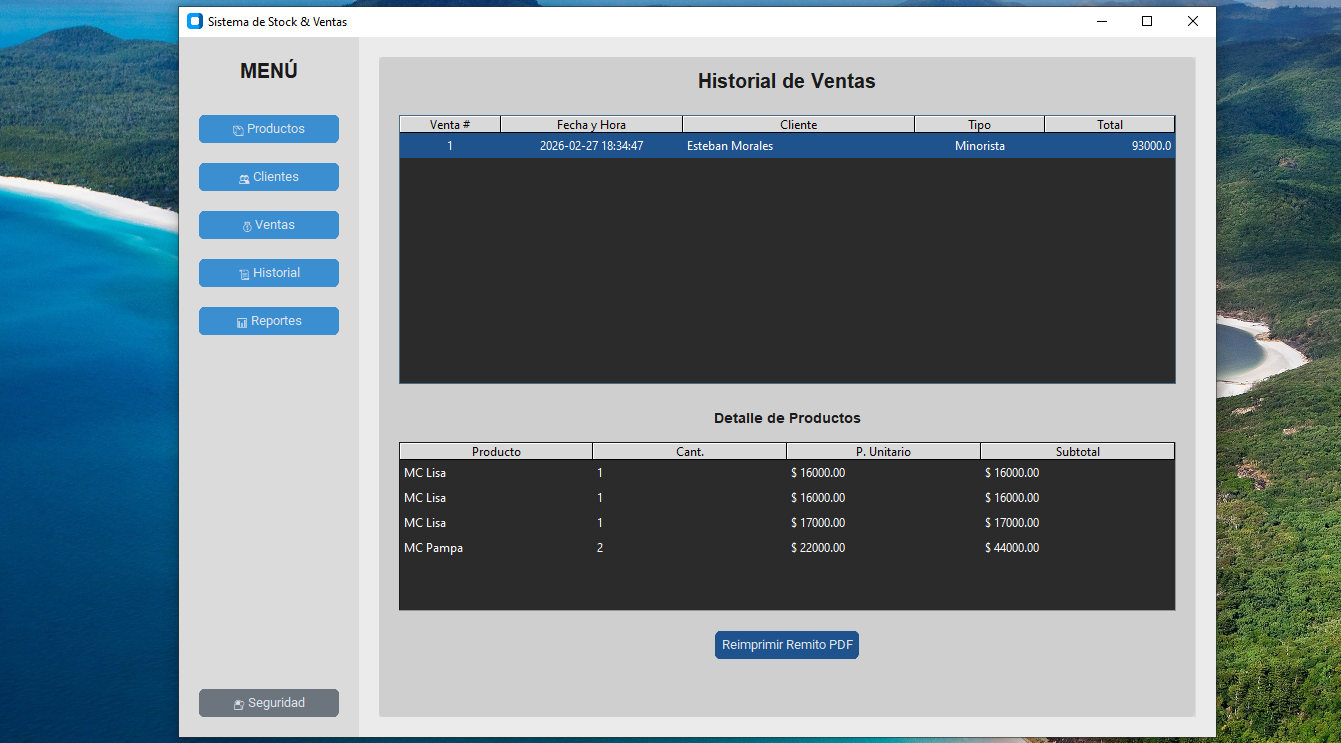Sort sales by the Venta # column header
The height and width of the screenshot is (743, 1341).
pos(450,125)
